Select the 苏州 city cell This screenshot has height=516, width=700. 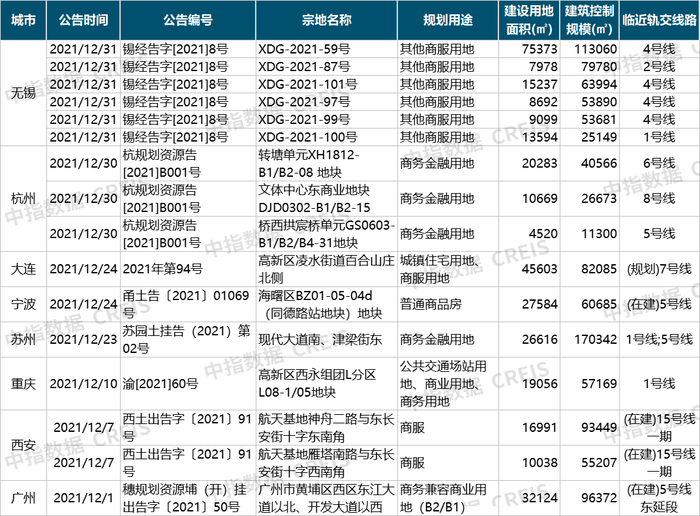(23, 340)
